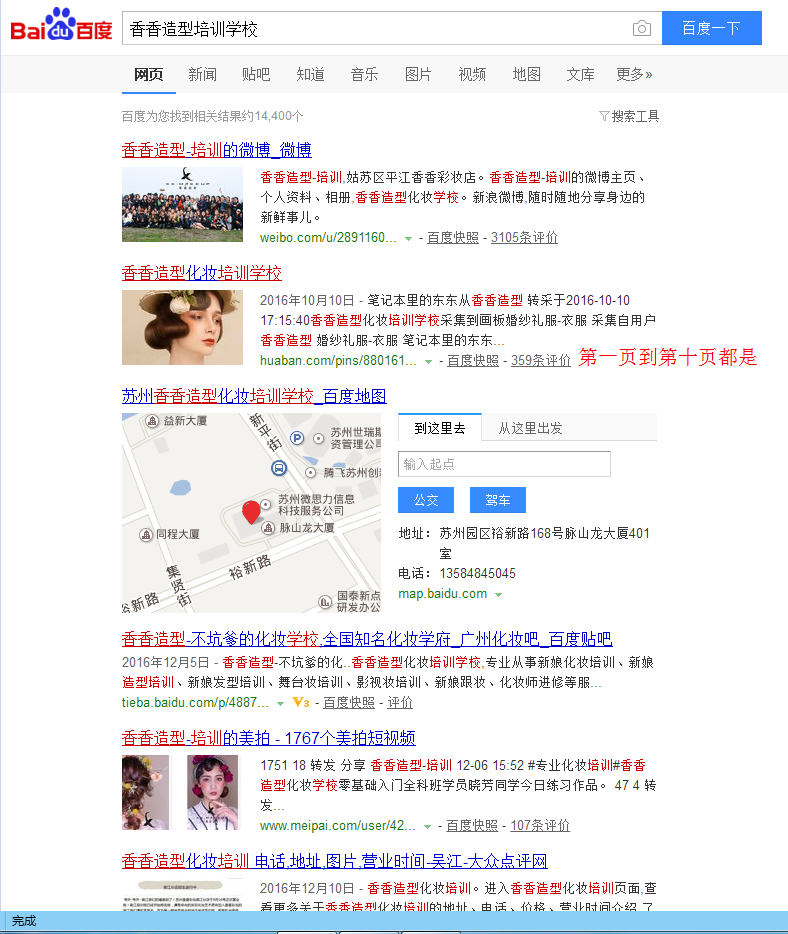788x934 pixels.
Task: Click the weibo group photo thumbnail
Action: 182,204
